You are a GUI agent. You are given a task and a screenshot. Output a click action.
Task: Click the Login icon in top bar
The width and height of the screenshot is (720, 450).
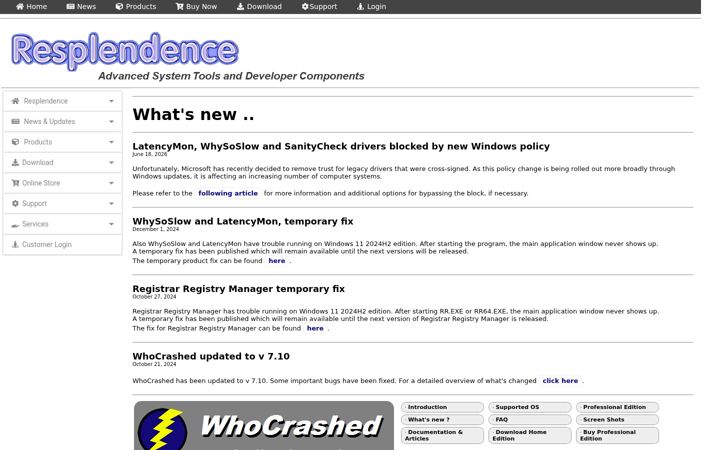360,6
